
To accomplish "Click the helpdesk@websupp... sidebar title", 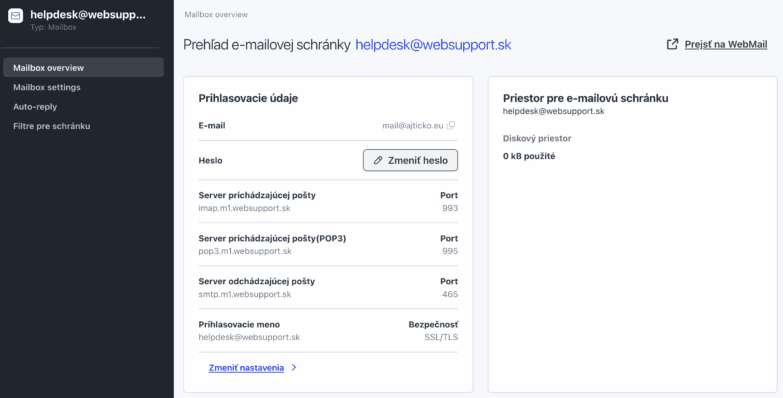I will click(x=88, y=15).
